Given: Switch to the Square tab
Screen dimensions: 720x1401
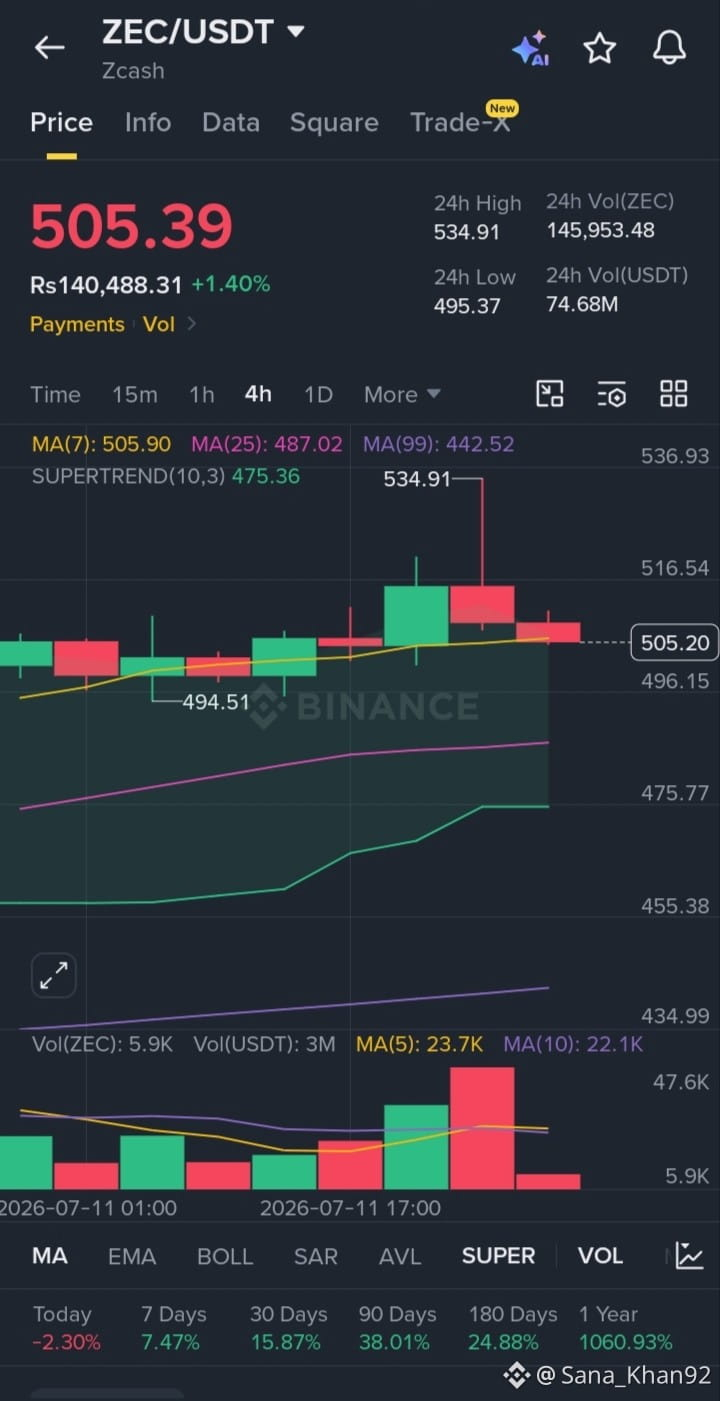Looking at the screenshot, I should pyautogui.click(x=334, y=123).
